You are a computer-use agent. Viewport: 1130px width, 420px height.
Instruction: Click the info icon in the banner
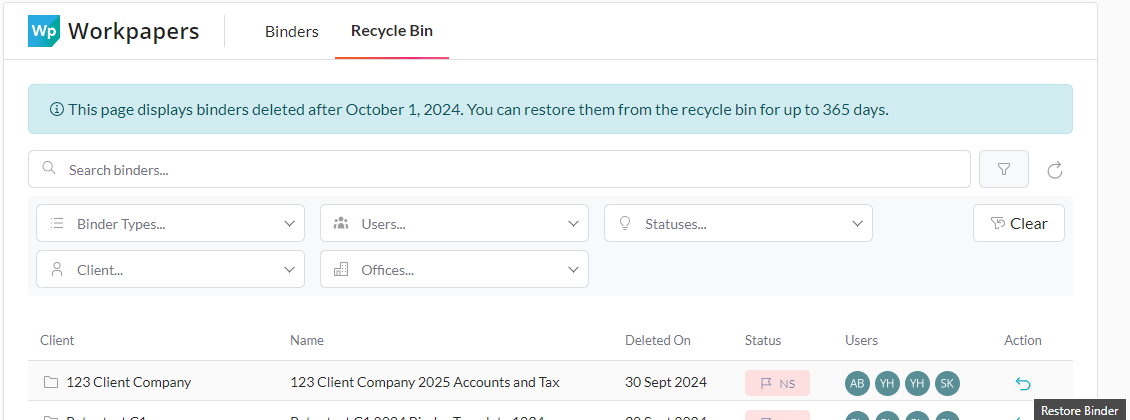tap(56, 110)
